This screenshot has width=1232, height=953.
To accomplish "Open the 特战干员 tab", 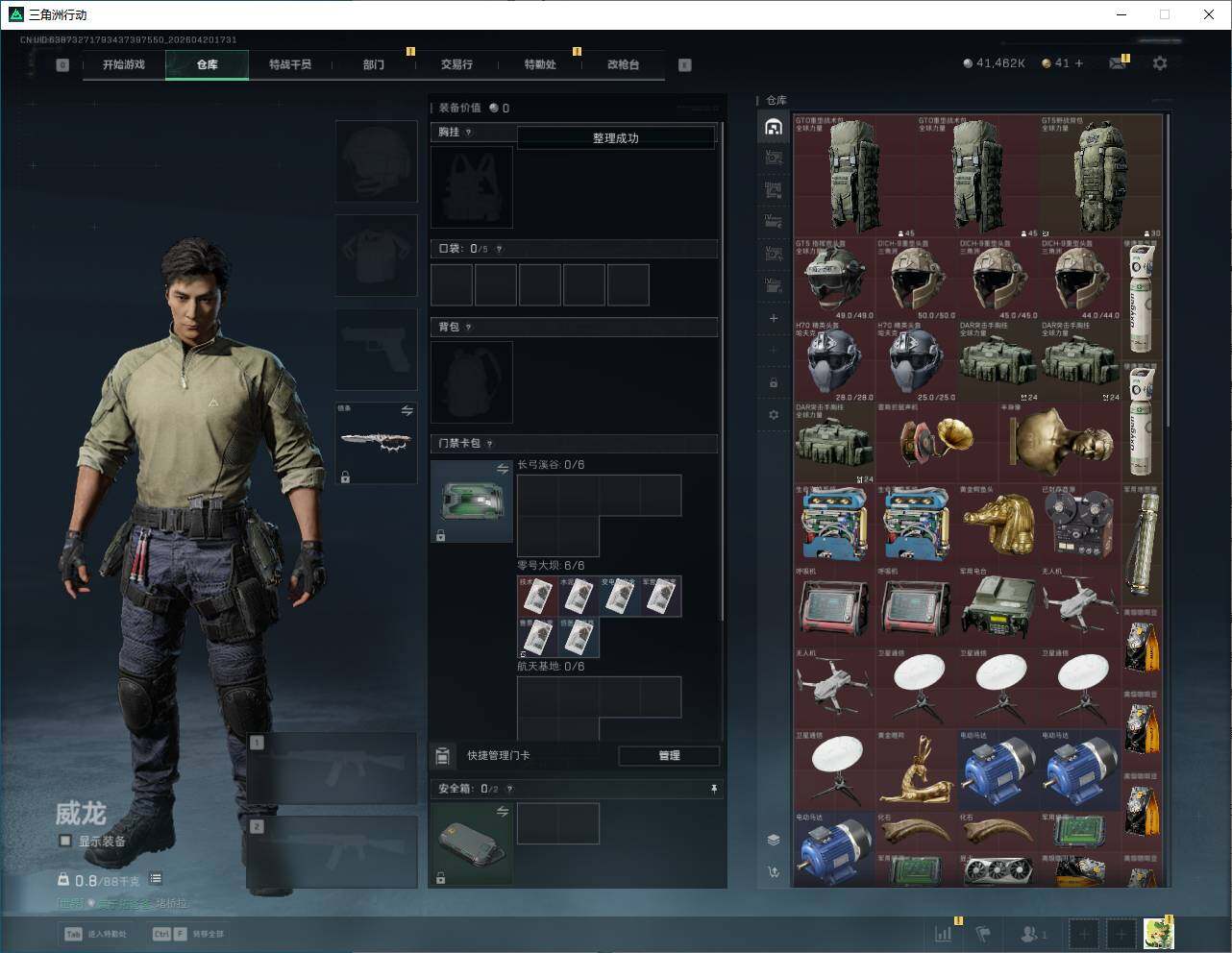I will tap(290, 64).
